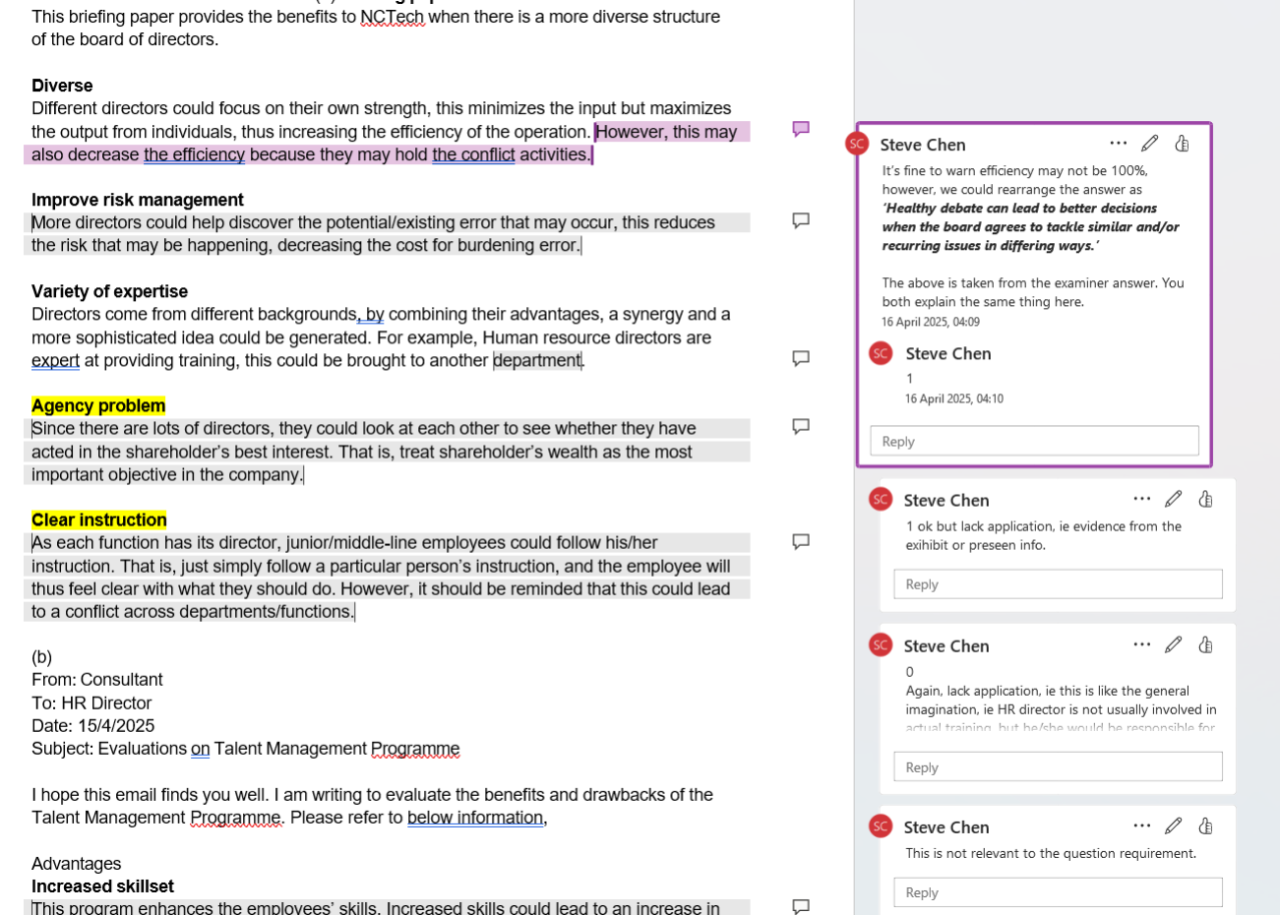Click comment marker beside Variety of expertise paragraph
Screen dimensions: 1280x915
coord(800,358)
